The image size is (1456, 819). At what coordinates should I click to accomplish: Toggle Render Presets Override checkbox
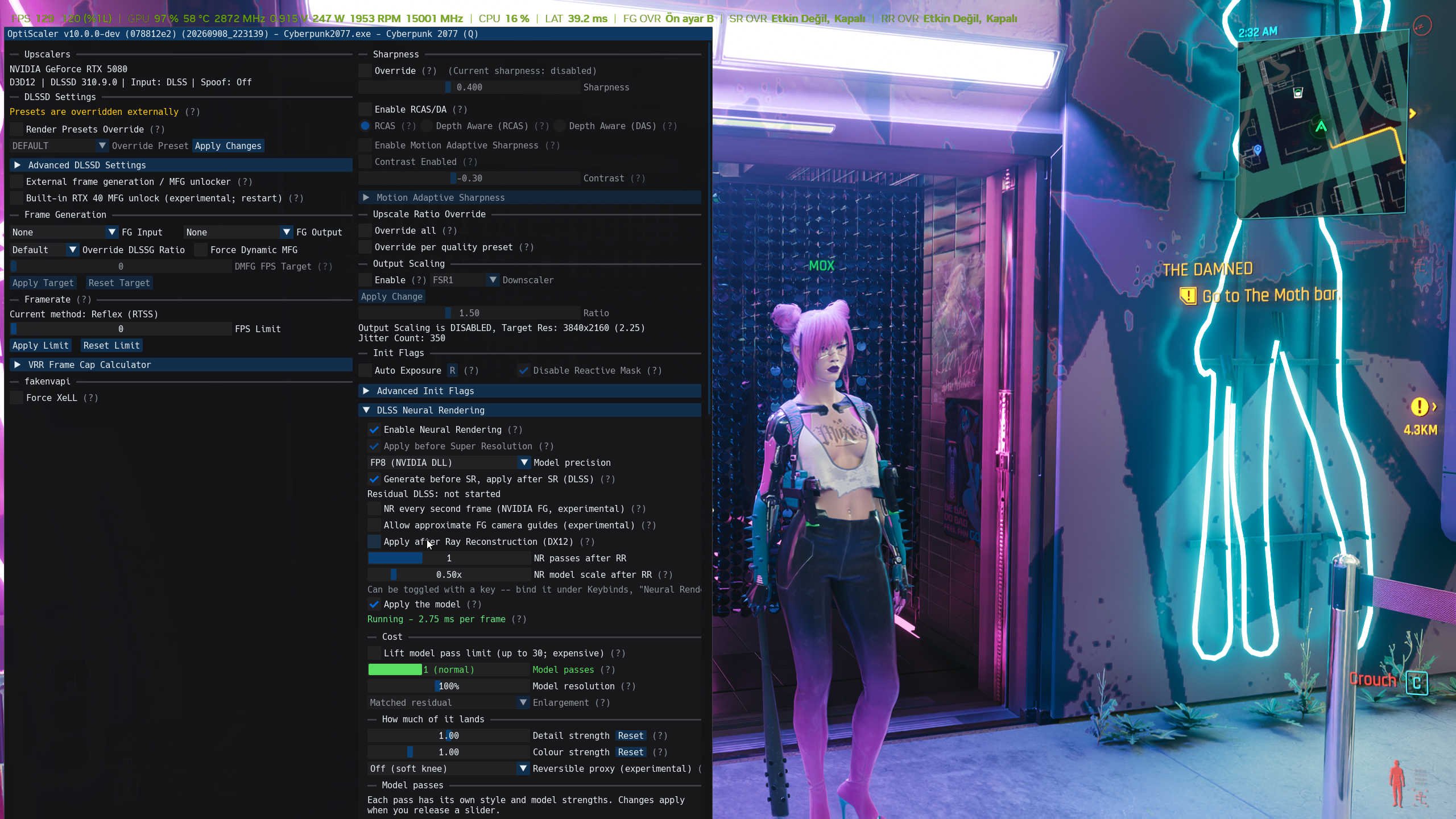(x=16, y=129)
